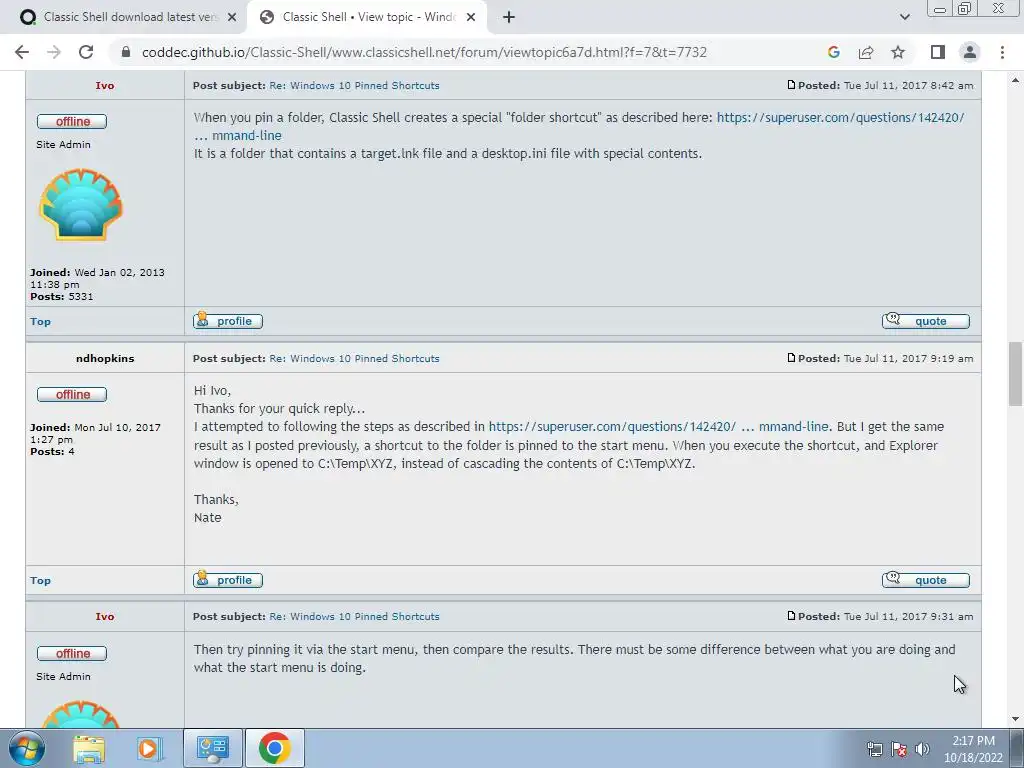This screenshot has width=1024, height=768.
Task: Open the Action Center flag tray icon
Action: (899, 750)
